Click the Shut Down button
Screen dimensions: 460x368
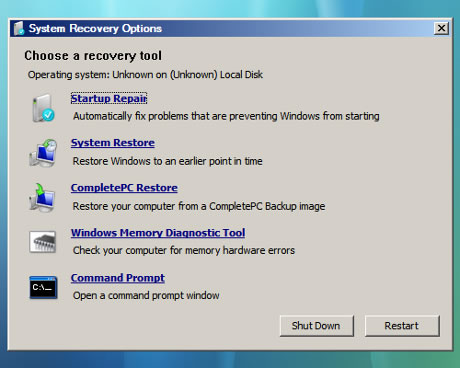point(316,326)
